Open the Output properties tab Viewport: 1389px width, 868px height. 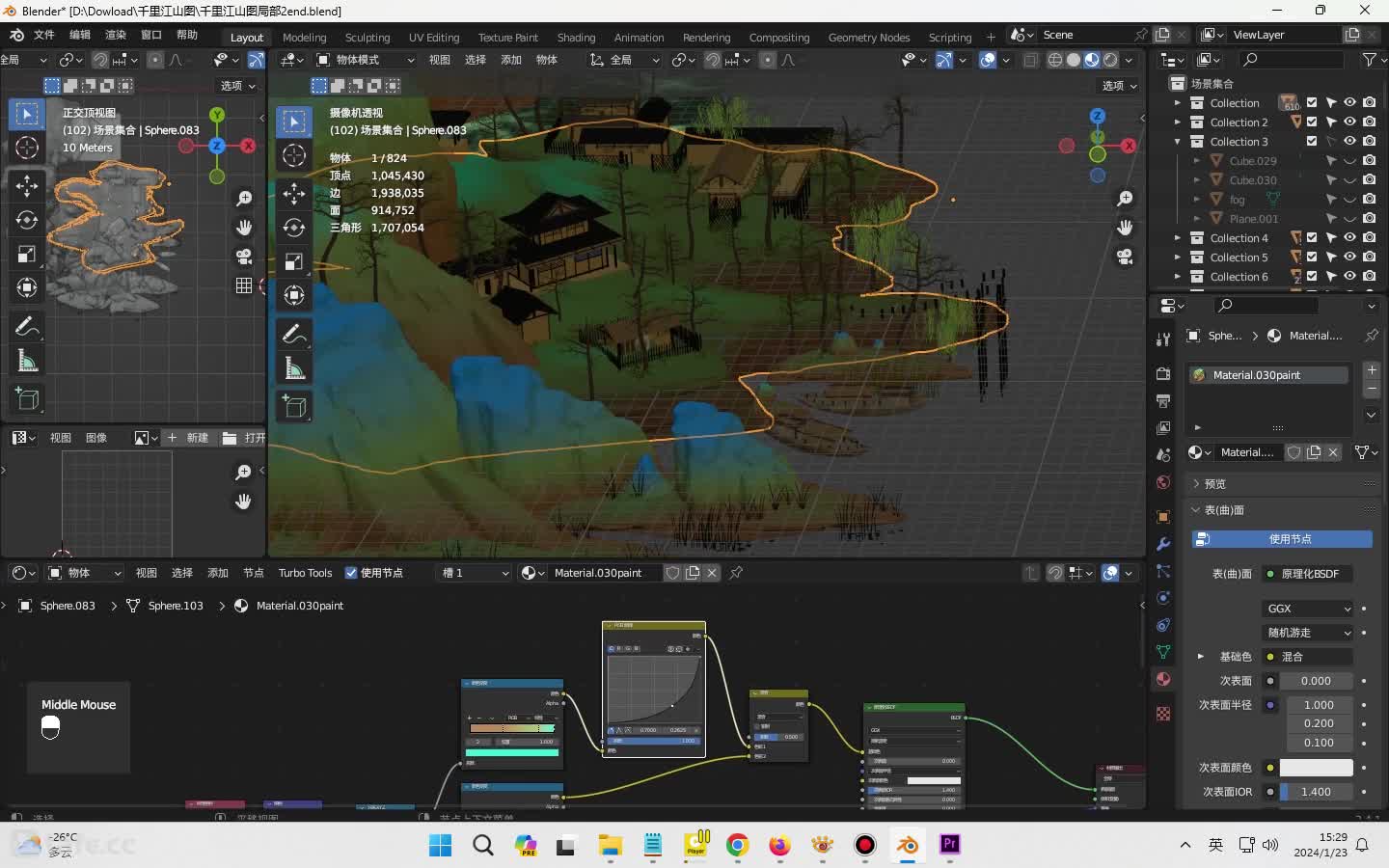(1163, 400)
